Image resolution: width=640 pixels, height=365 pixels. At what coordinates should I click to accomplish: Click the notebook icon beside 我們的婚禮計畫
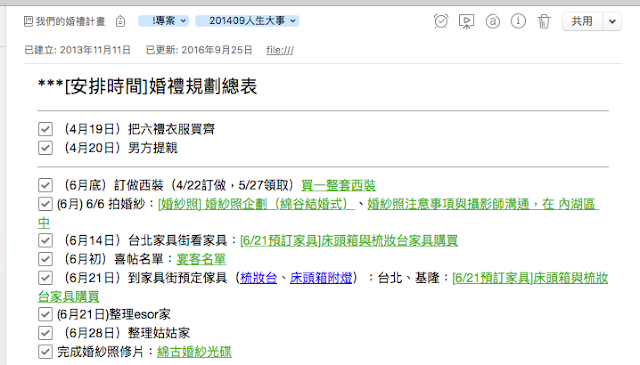[x=28, y=21]
